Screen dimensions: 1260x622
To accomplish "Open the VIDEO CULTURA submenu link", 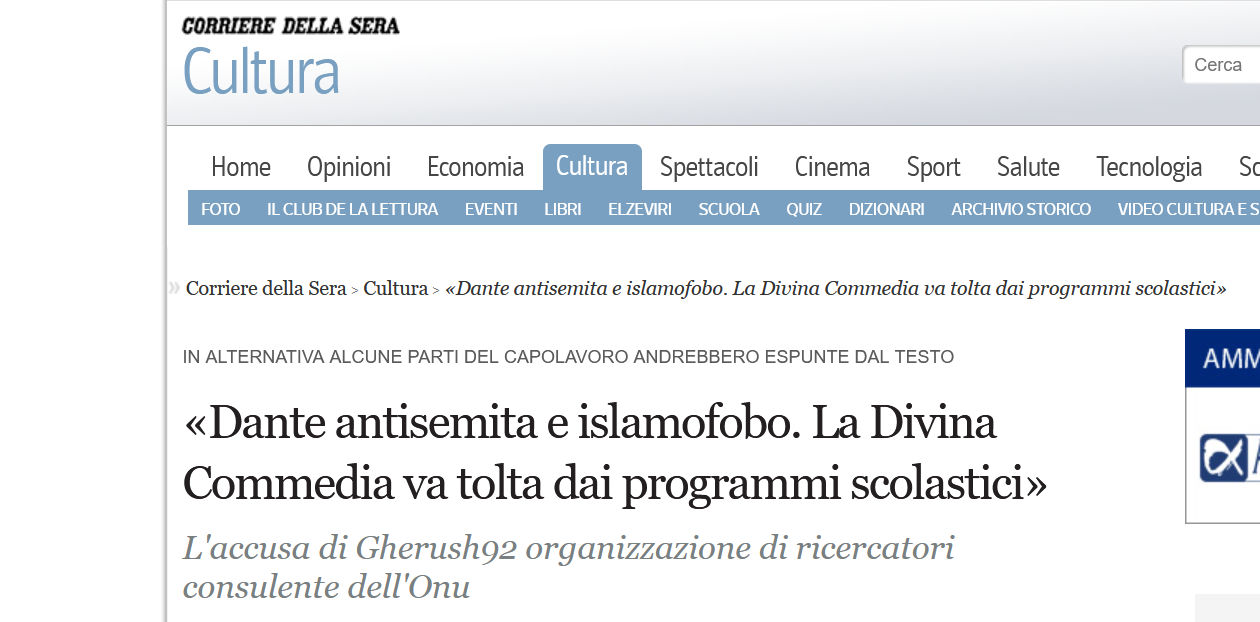I will pyautogui.click(x=1188, y=209).
